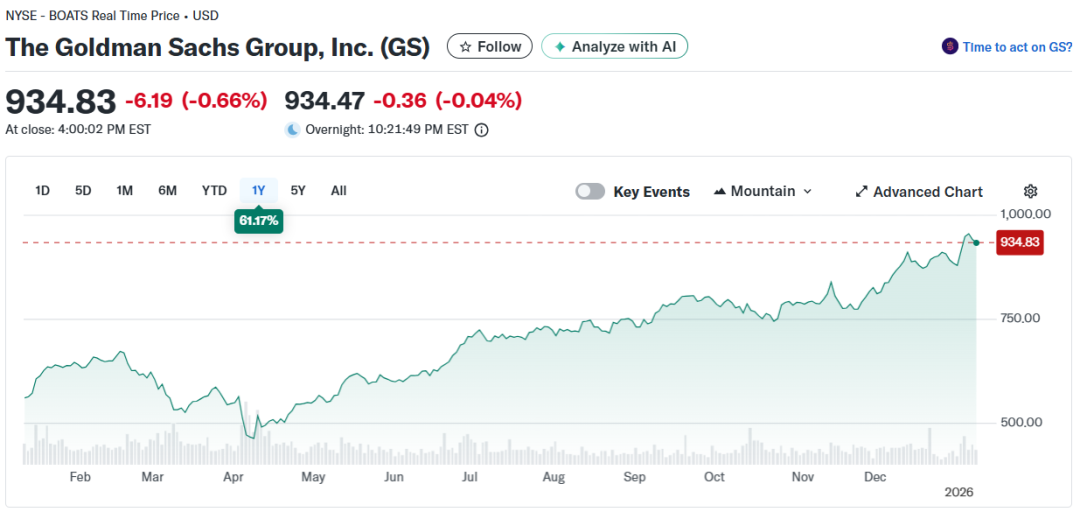Toggle the Key Events switch
Viewport: 1080px width, 512px height.
click(x=590, y=192)
